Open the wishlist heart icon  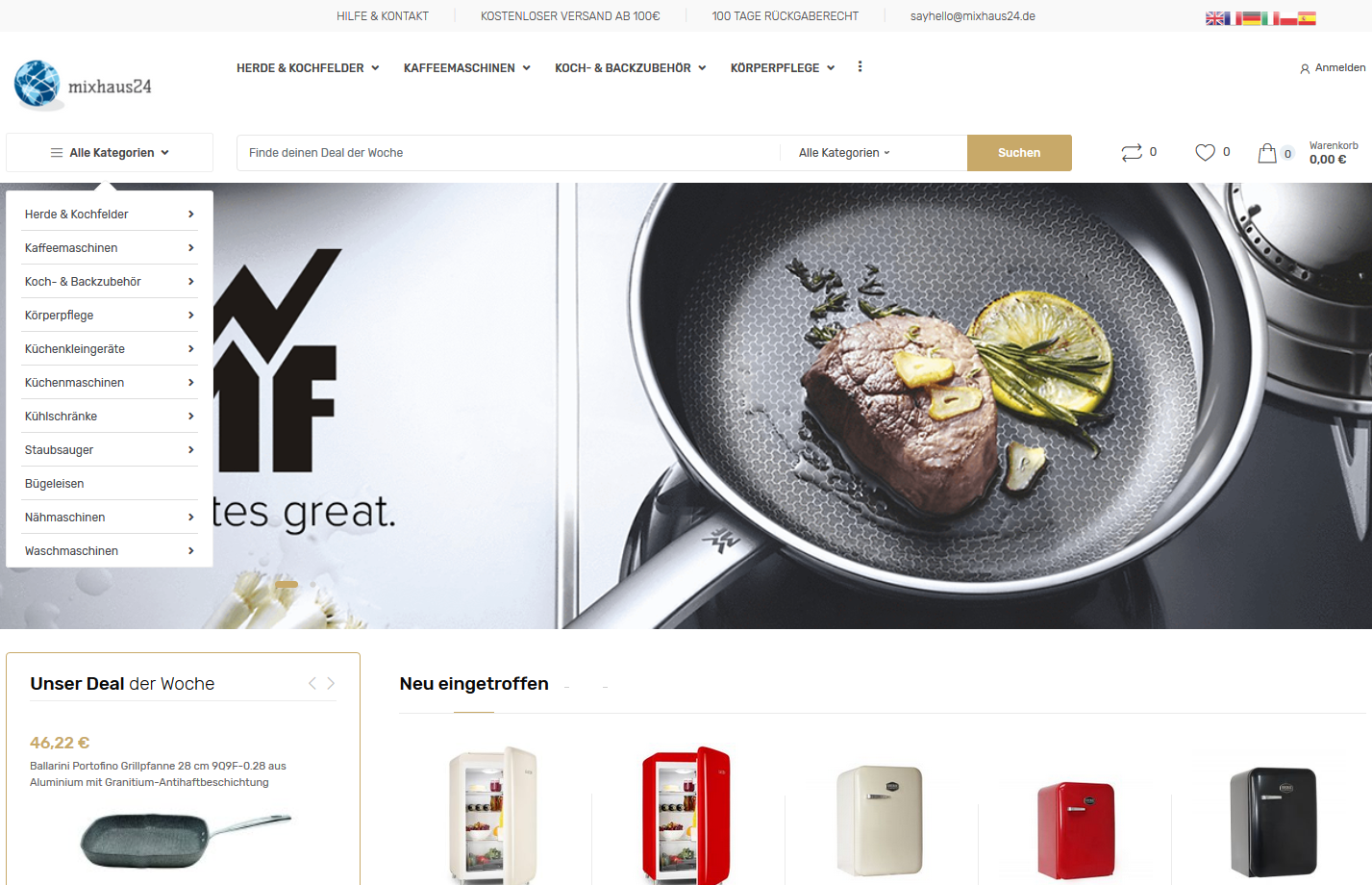[1205, 152]
